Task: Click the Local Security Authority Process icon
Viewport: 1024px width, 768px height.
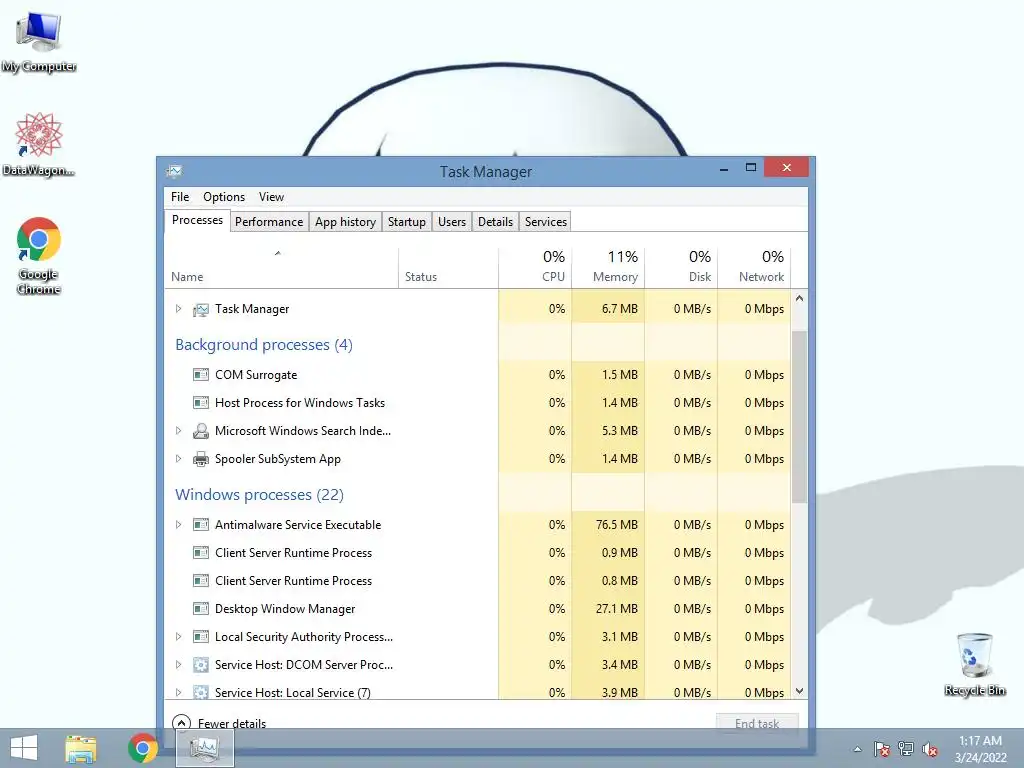Action: click(200, 637)
